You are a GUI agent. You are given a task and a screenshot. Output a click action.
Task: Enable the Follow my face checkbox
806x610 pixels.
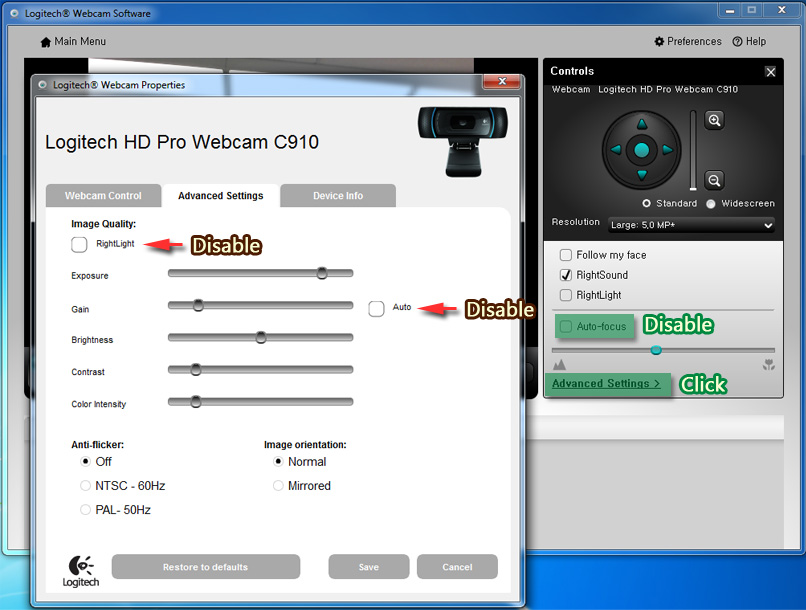coord(566,255)
